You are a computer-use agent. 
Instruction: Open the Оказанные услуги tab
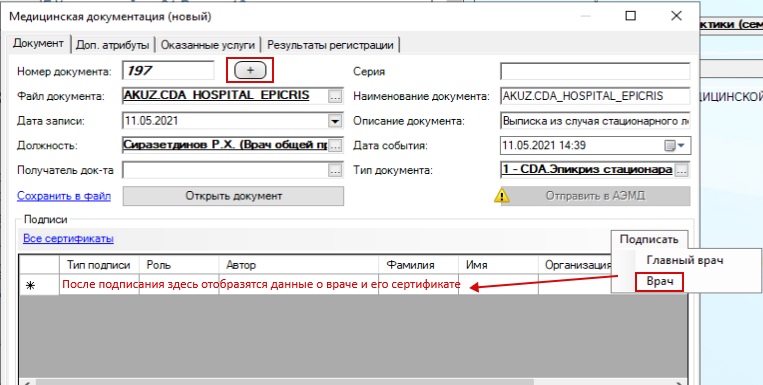[x=208, y=45]
